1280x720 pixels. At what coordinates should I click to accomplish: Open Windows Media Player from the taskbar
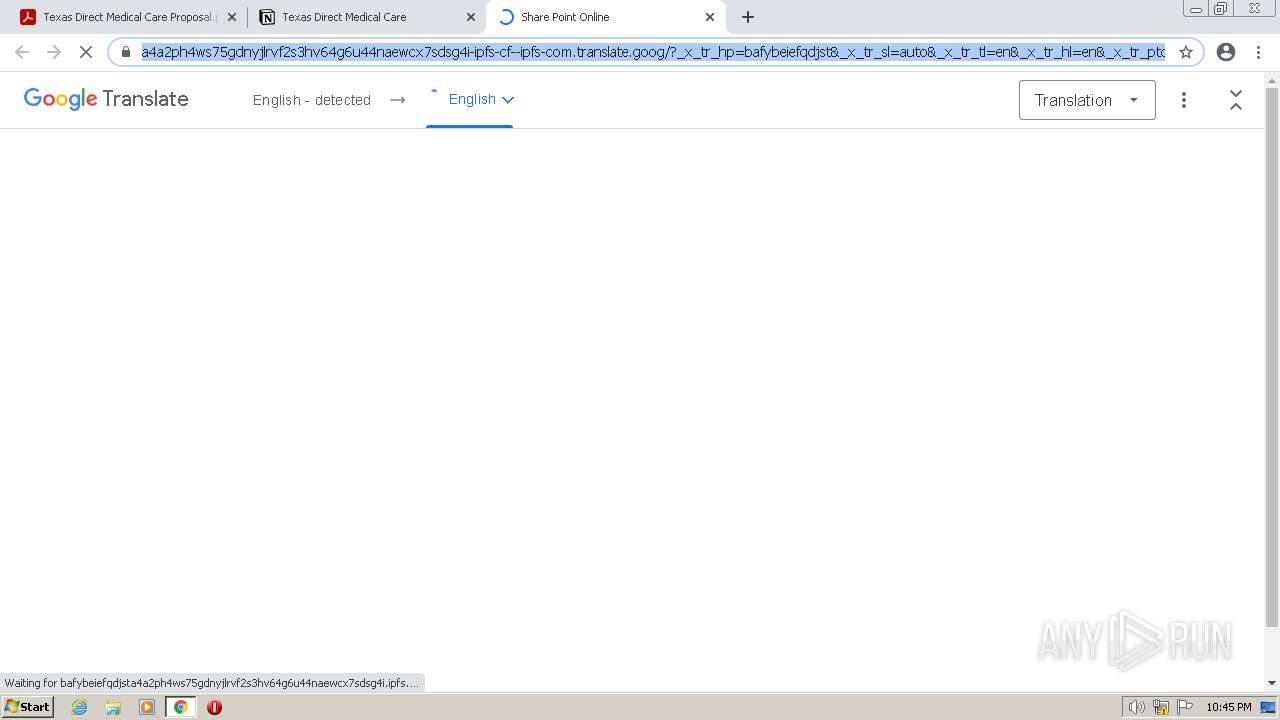(147, 707)
